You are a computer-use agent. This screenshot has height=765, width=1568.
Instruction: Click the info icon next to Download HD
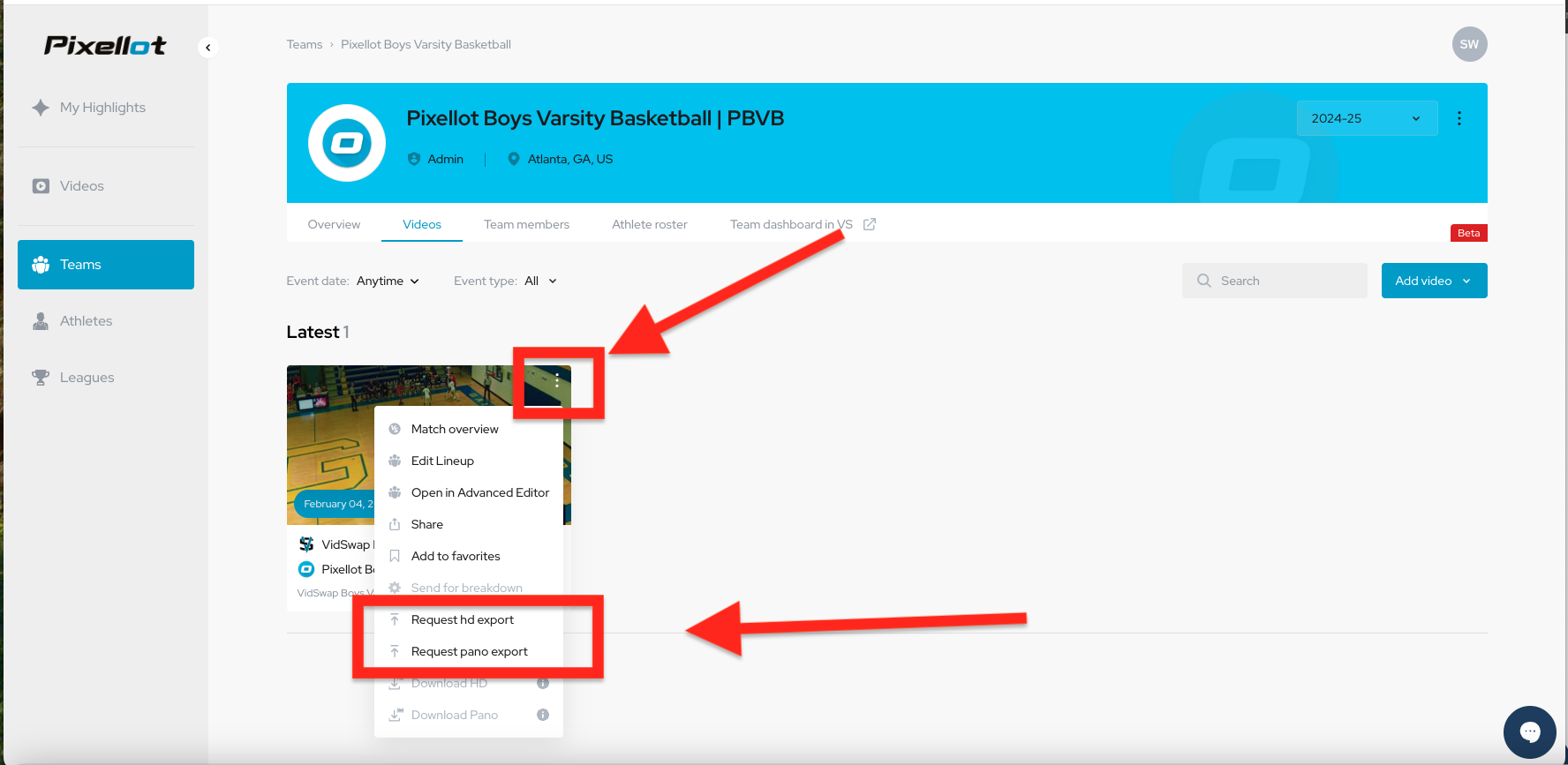click(543, 683)
